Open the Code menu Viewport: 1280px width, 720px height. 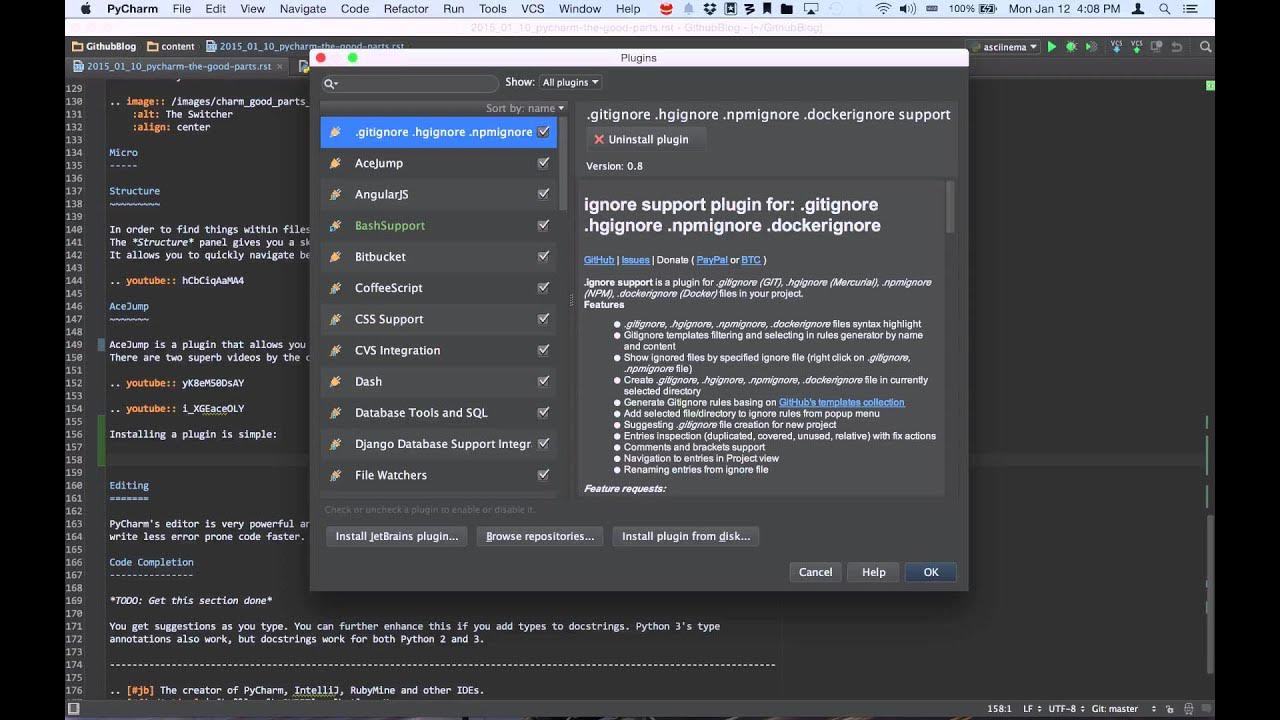coord(355,9)
